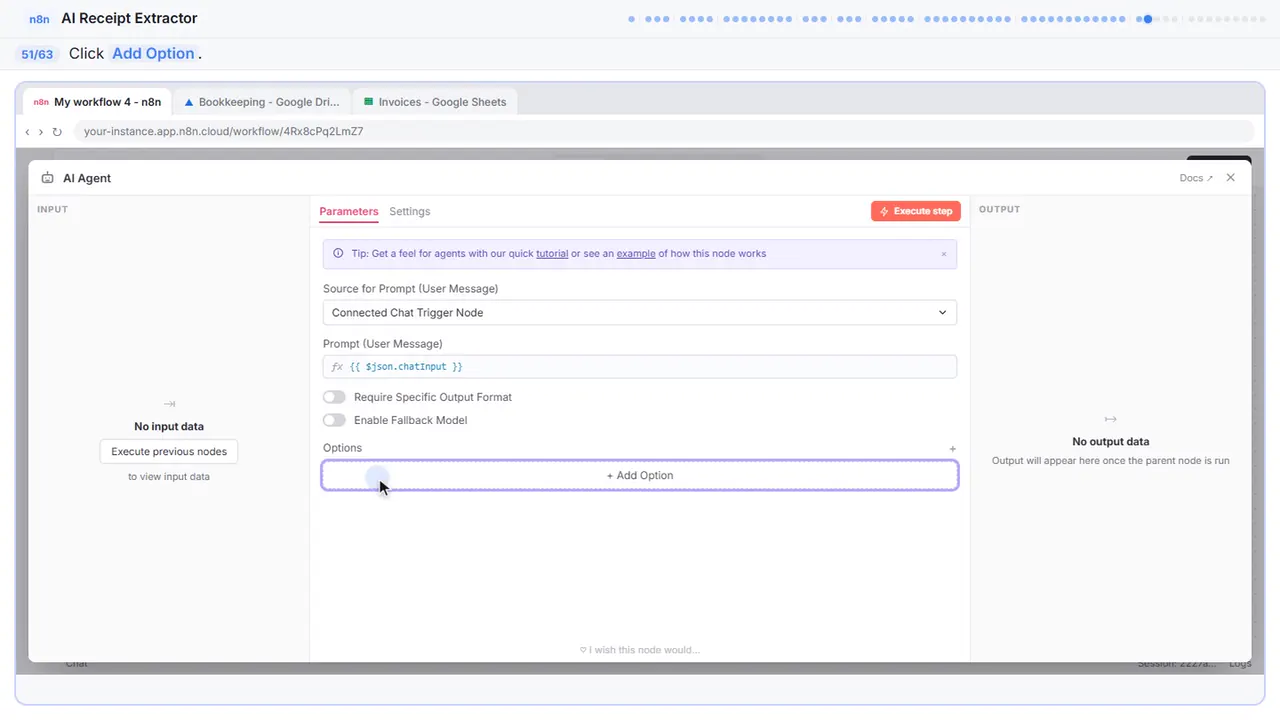This screenshot has height=720, width=1280.
Task: Open the quick tutorial link
Action: (552, 254)
